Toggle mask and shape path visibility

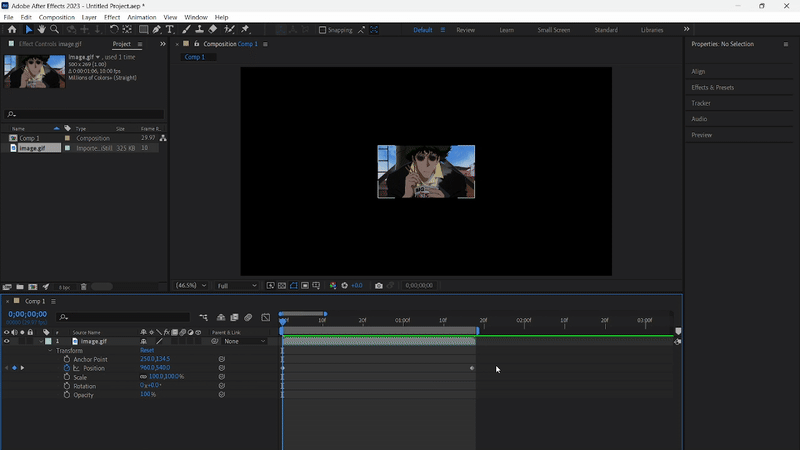293,286
